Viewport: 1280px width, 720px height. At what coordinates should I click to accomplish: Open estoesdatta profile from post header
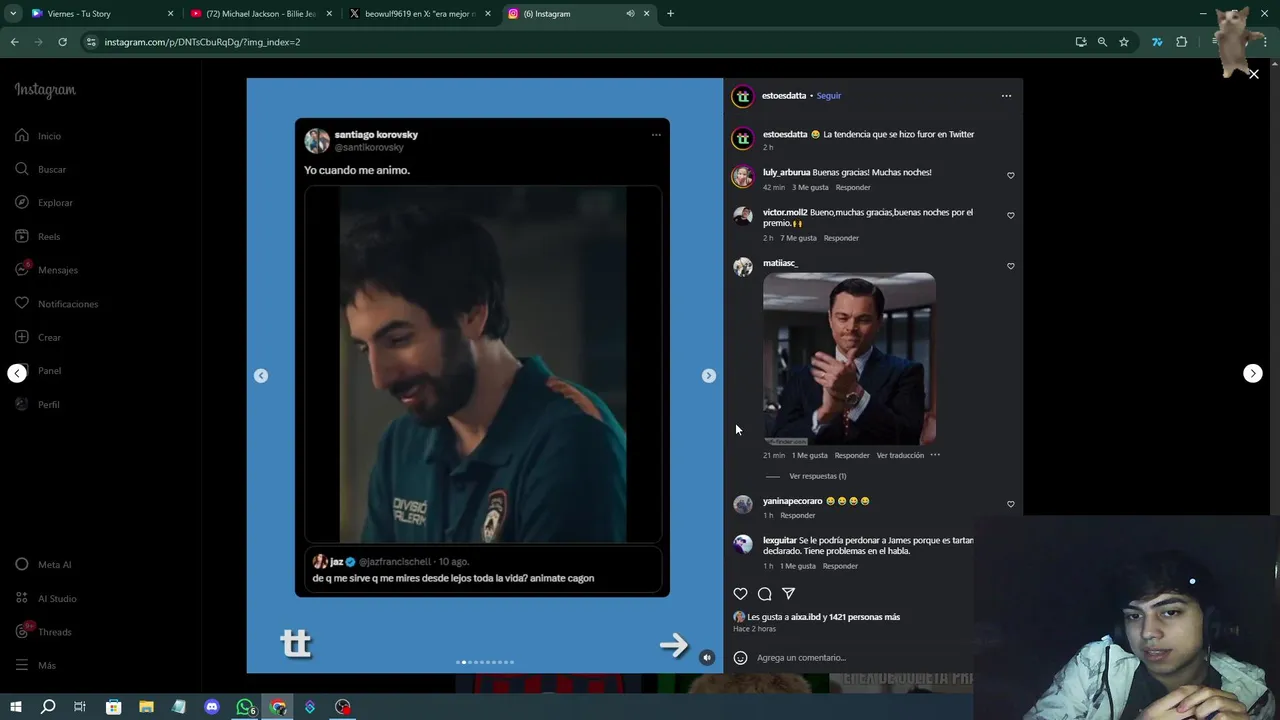click(784, 96)
